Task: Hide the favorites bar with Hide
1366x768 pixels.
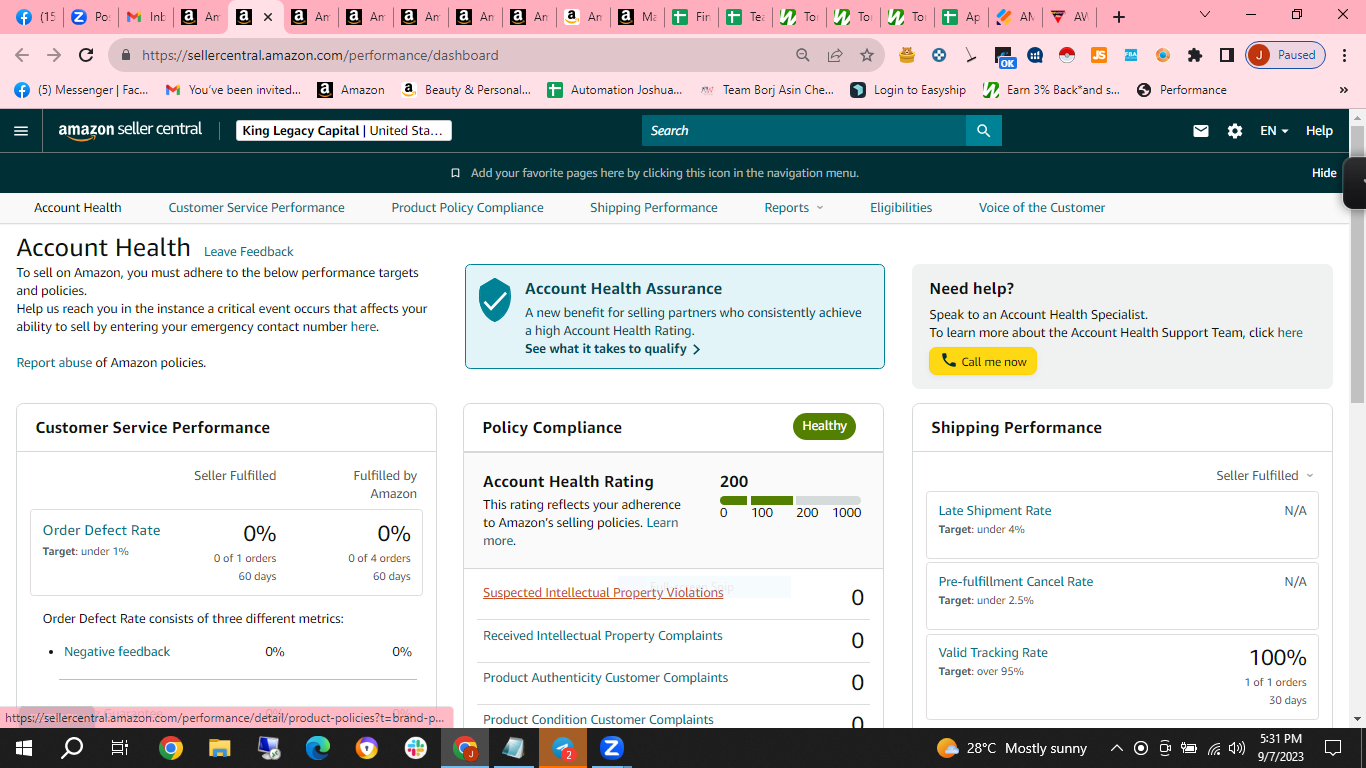Action: point(1324,173)
